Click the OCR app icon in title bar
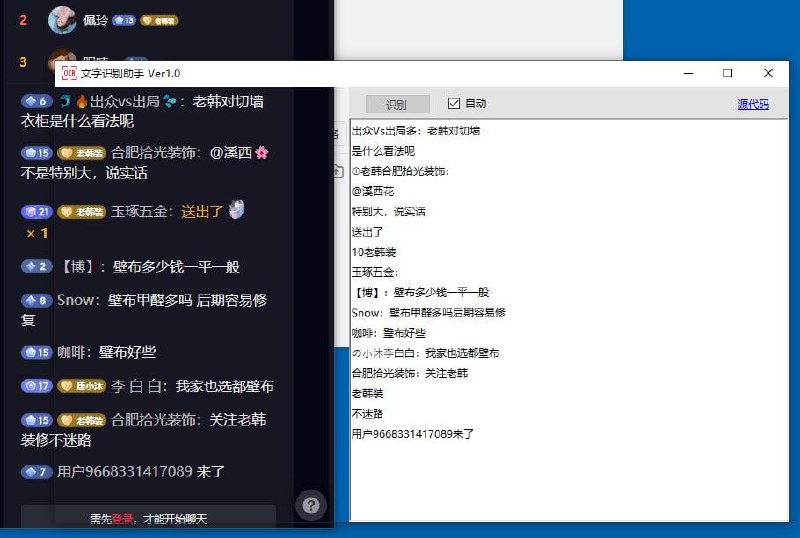The image size is (800, 538). click(x=69, y=73)
